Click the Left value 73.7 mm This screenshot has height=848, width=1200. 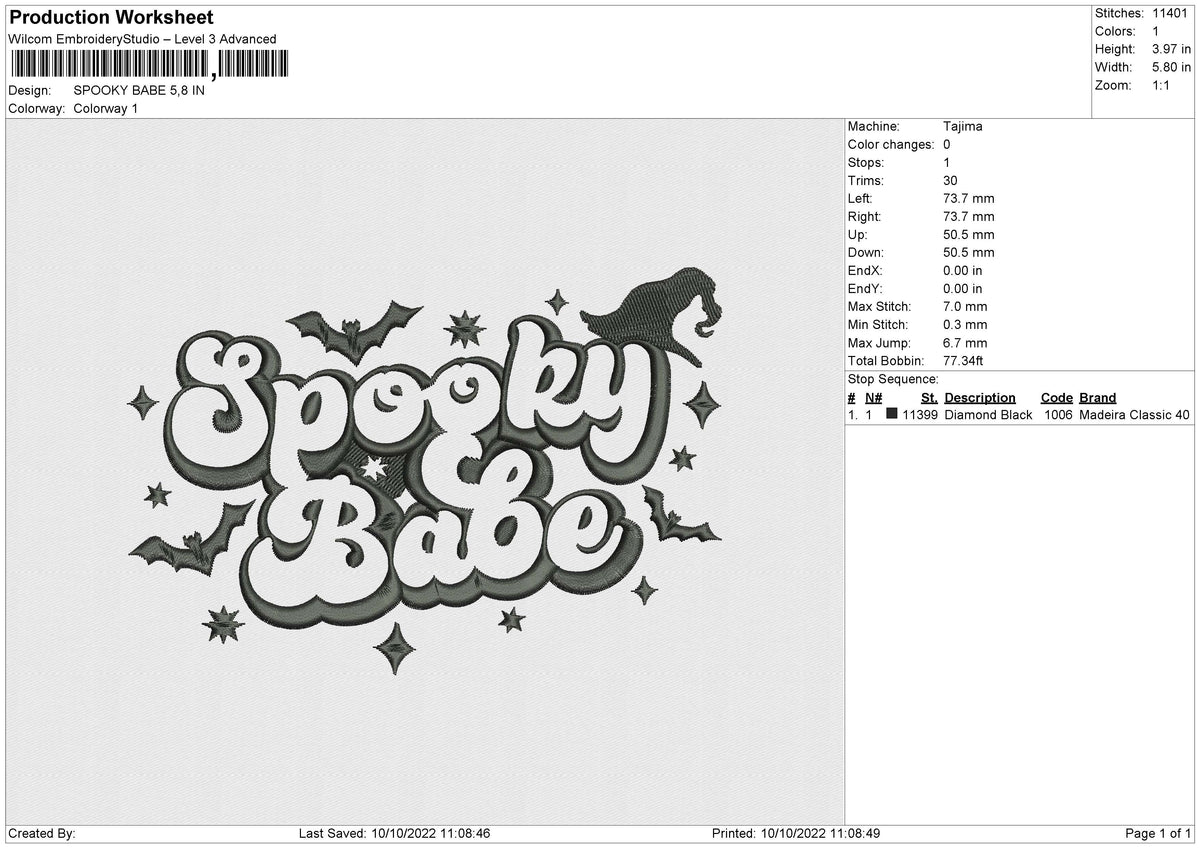(968, 198)
